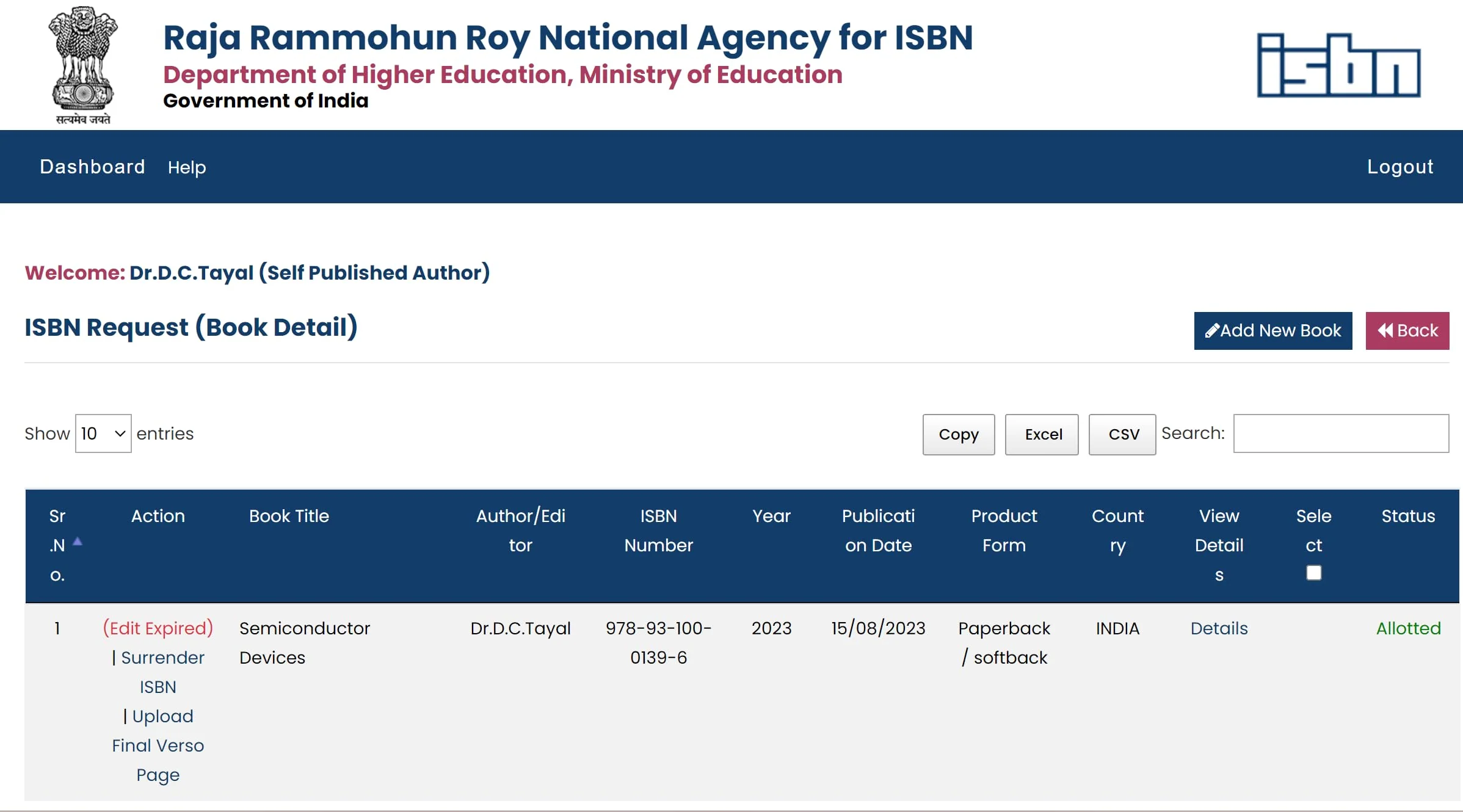Image resolution: width=1463 pixels, height=812 pixels.
Task: Click the double-arrow icon on Back button
Action: point(1385,331)
